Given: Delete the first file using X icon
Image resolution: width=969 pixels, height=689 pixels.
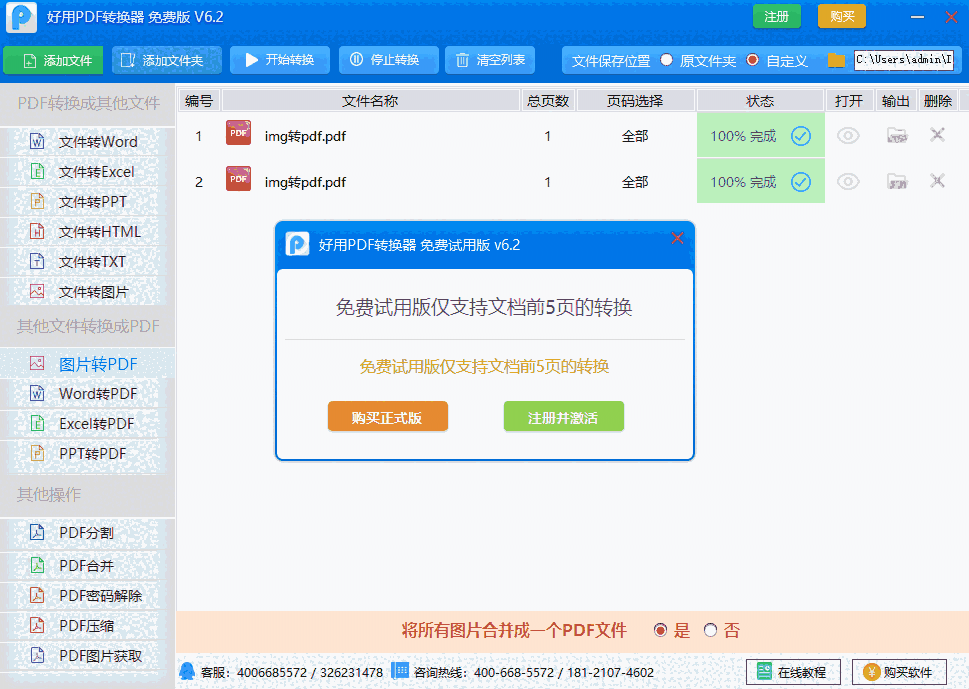Looking at the screenshot, I should point(937,135).
